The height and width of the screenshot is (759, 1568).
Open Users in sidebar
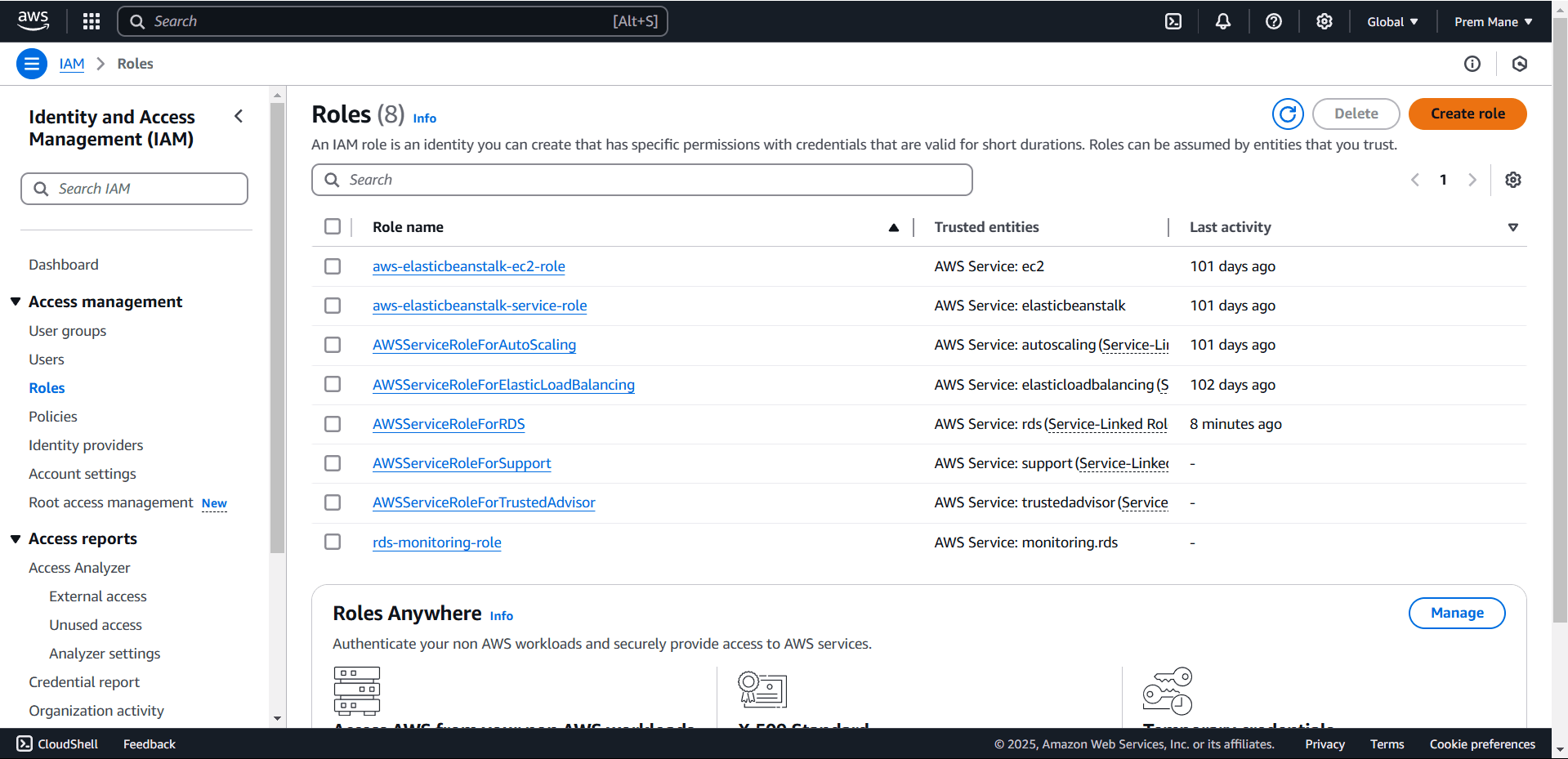pyautogui.click(x=47, y=359)
